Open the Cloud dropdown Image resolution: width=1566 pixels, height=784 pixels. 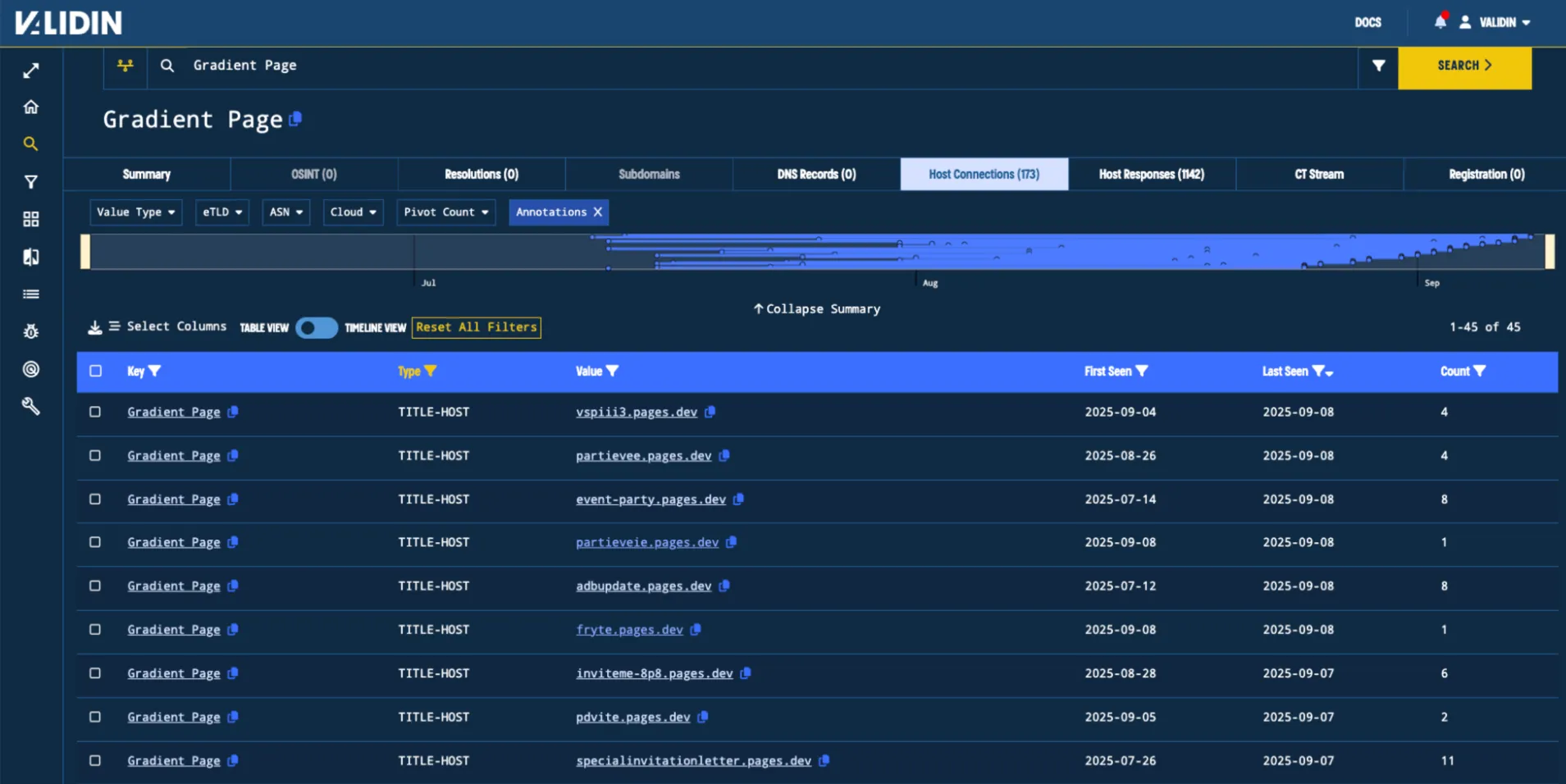point(354,212)
